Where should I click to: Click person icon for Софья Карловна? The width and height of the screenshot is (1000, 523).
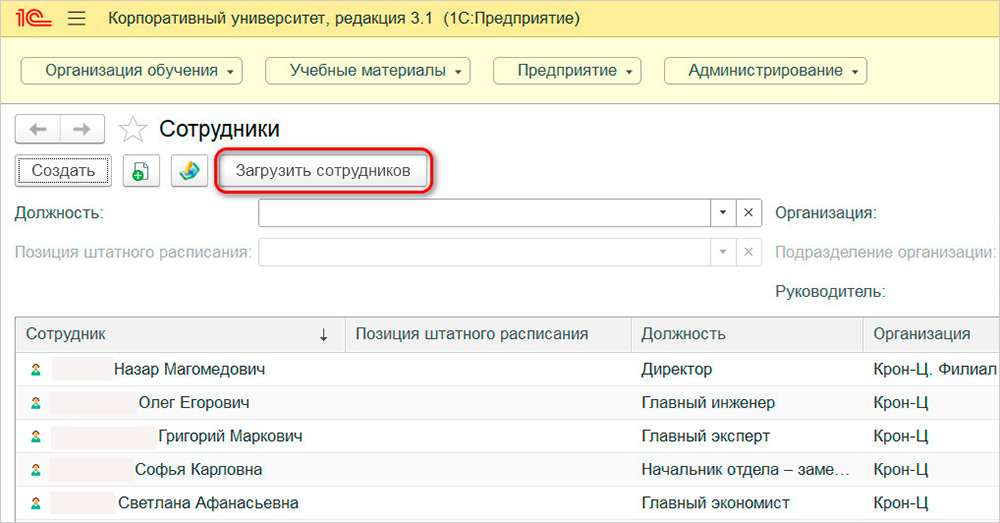36,470
